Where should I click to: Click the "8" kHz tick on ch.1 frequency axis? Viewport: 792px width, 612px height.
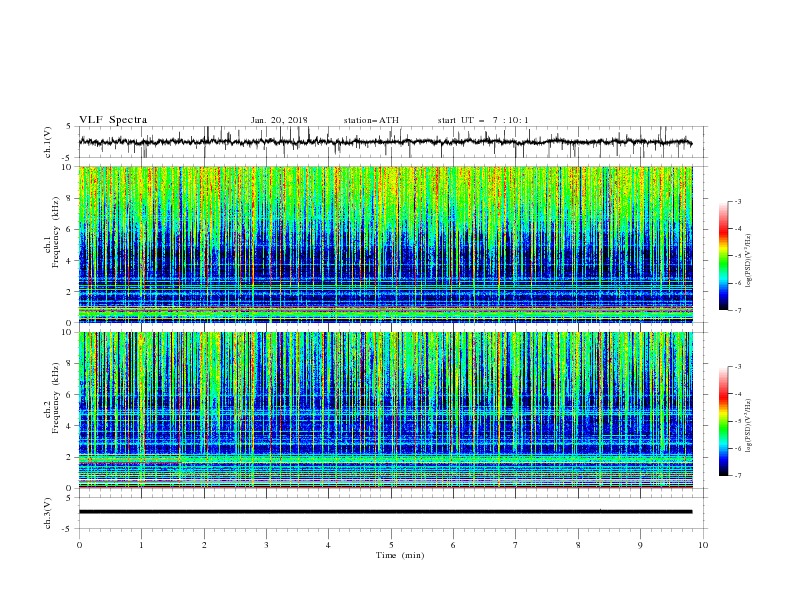[x=70, y=198]
